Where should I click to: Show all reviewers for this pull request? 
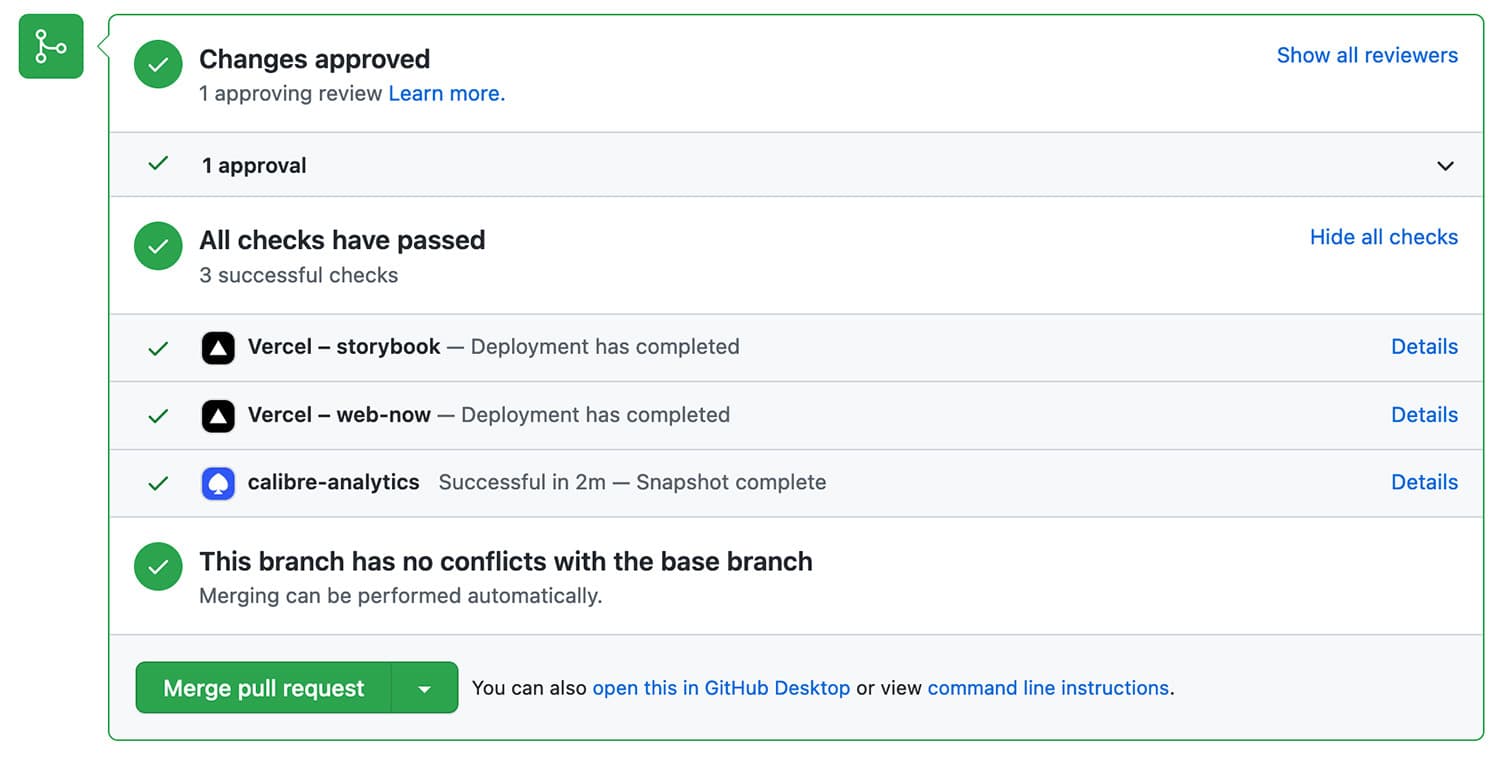(x=1367, y=55)
